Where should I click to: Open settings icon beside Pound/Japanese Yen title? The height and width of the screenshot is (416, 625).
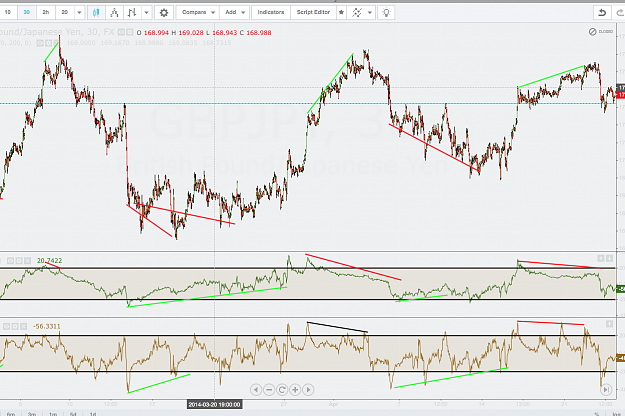click(x=130, y=32)
